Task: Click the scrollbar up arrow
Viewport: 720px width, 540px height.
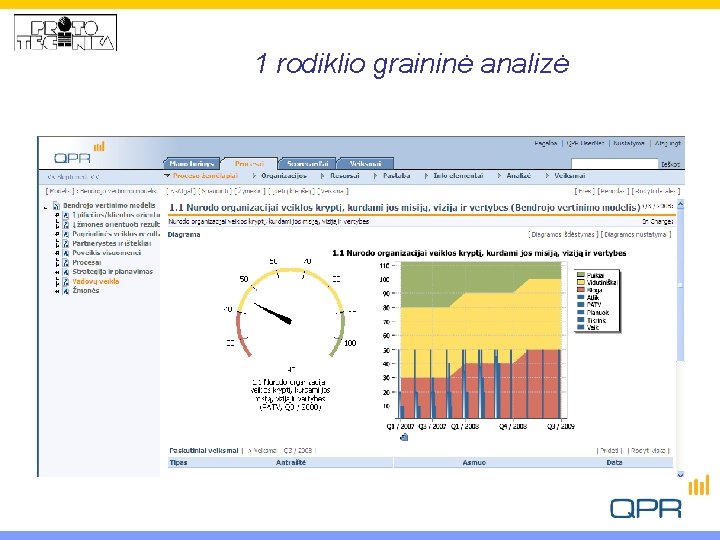Action: [681, 205]
